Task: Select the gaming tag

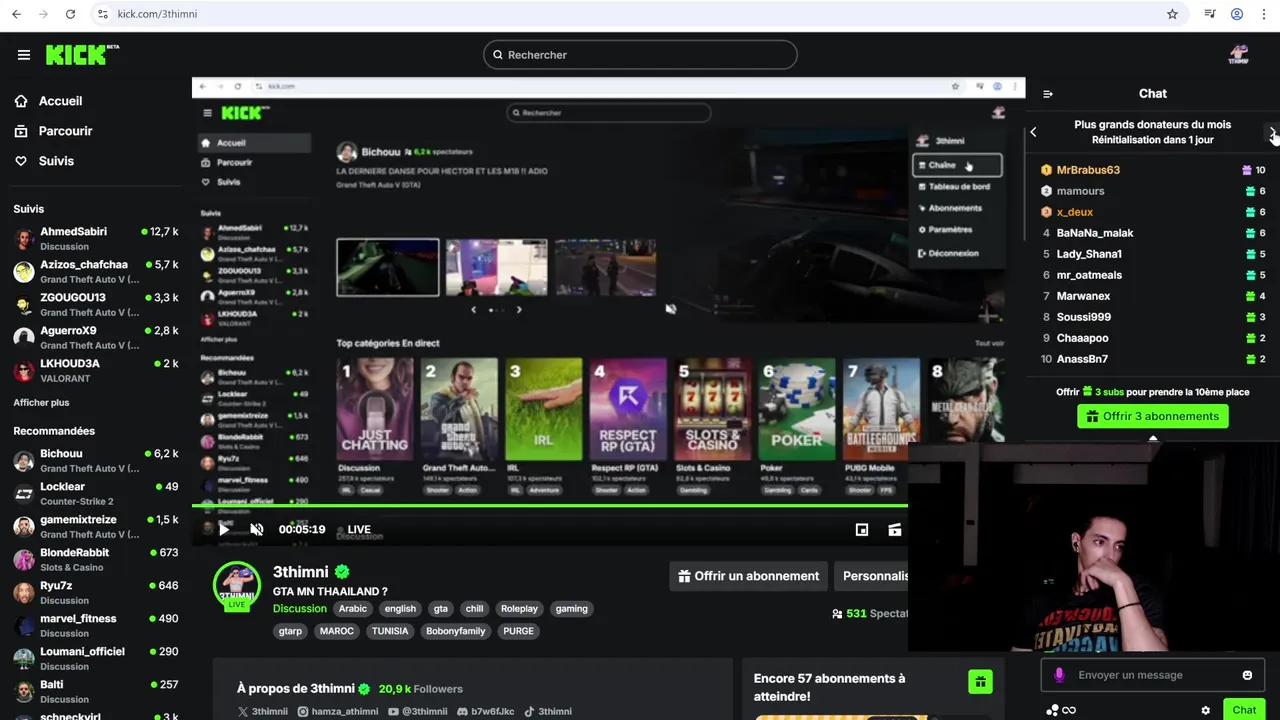Action: pos(572,609)
